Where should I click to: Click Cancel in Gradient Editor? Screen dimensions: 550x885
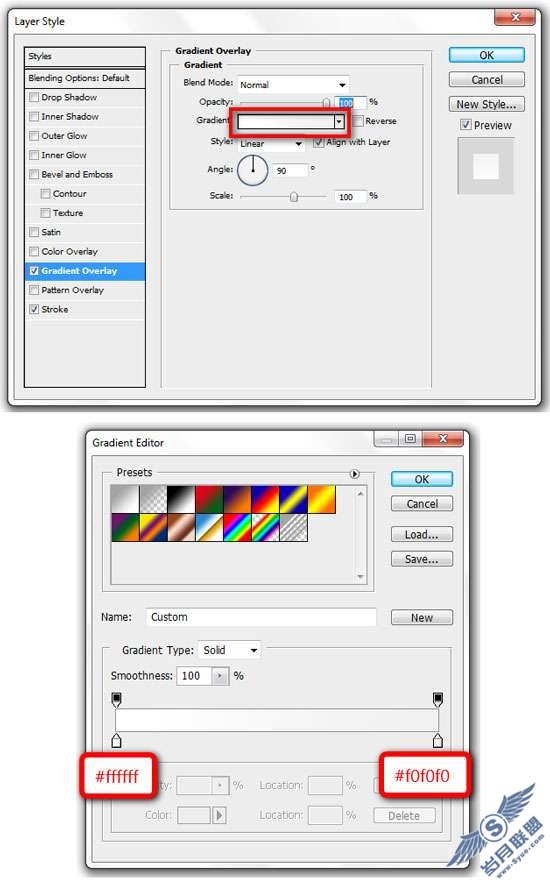point(422,503)
